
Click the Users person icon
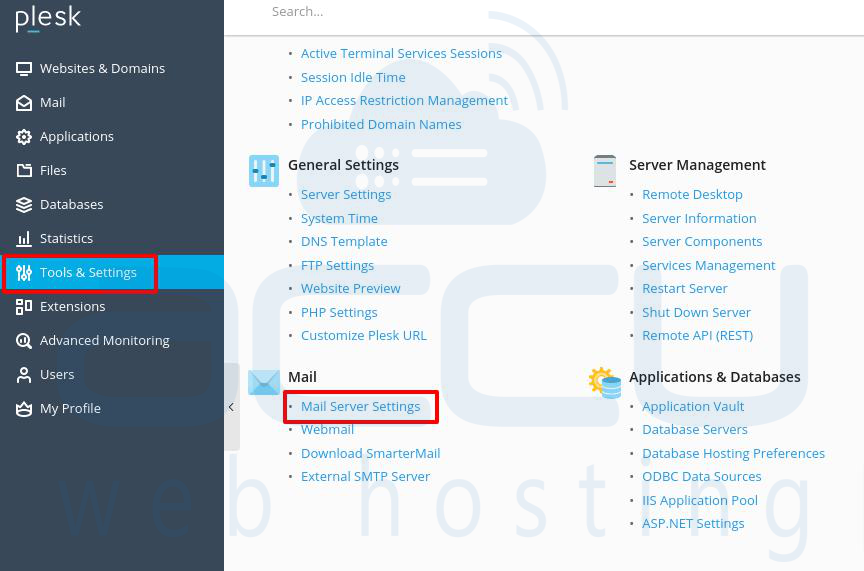click(x=24, y=375)
